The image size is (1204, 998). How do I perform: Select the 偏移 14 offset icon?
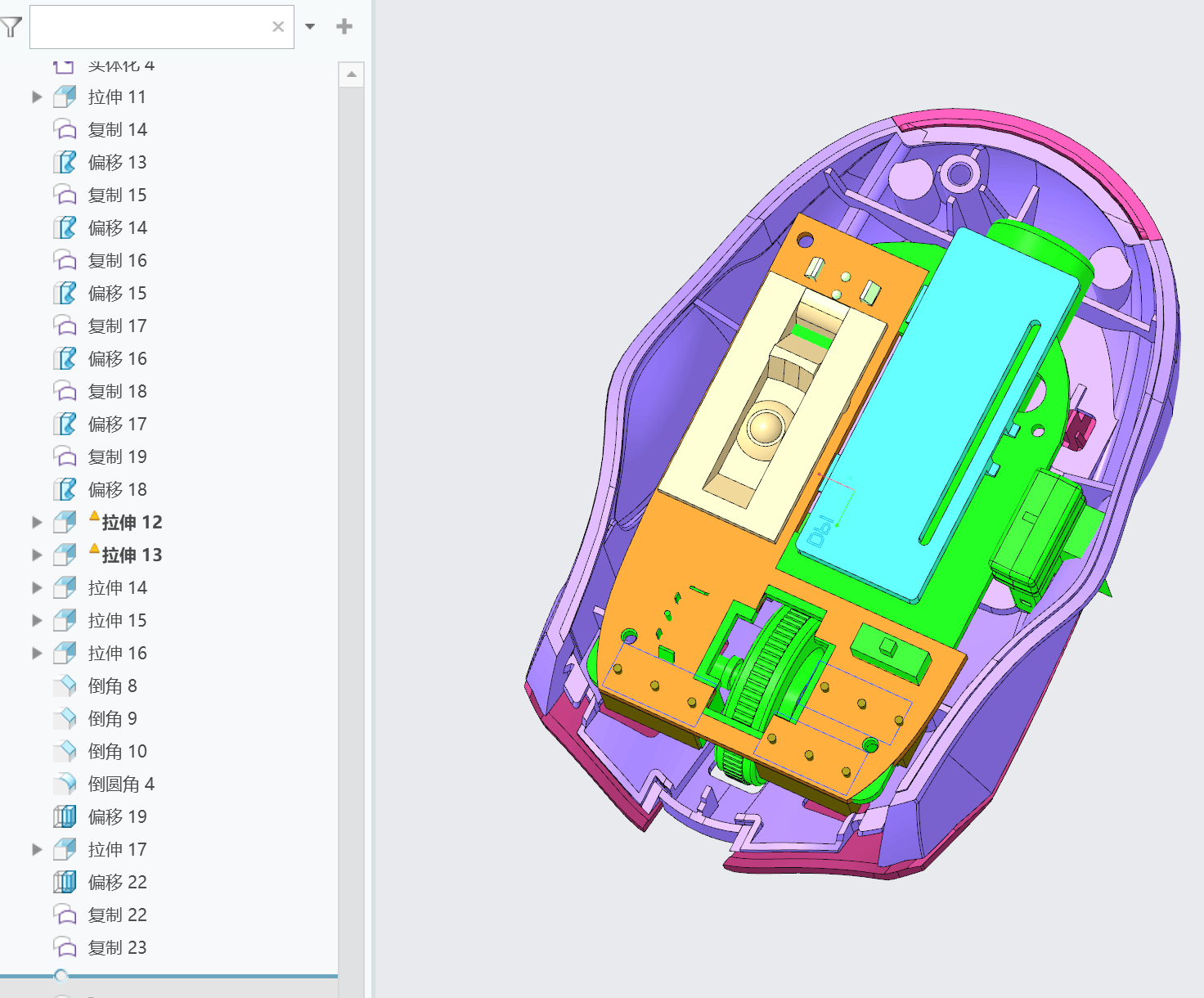[x=65, y=227]
